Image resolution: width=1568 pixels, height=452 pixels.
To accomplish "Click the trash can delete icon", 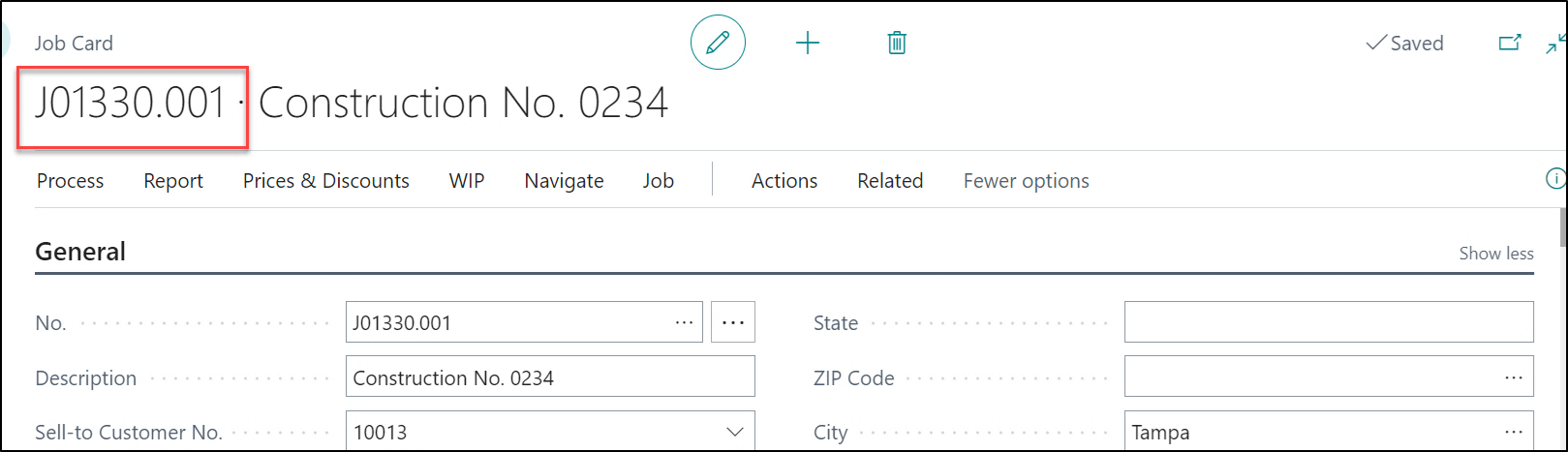I will click(x=897, y=43).
